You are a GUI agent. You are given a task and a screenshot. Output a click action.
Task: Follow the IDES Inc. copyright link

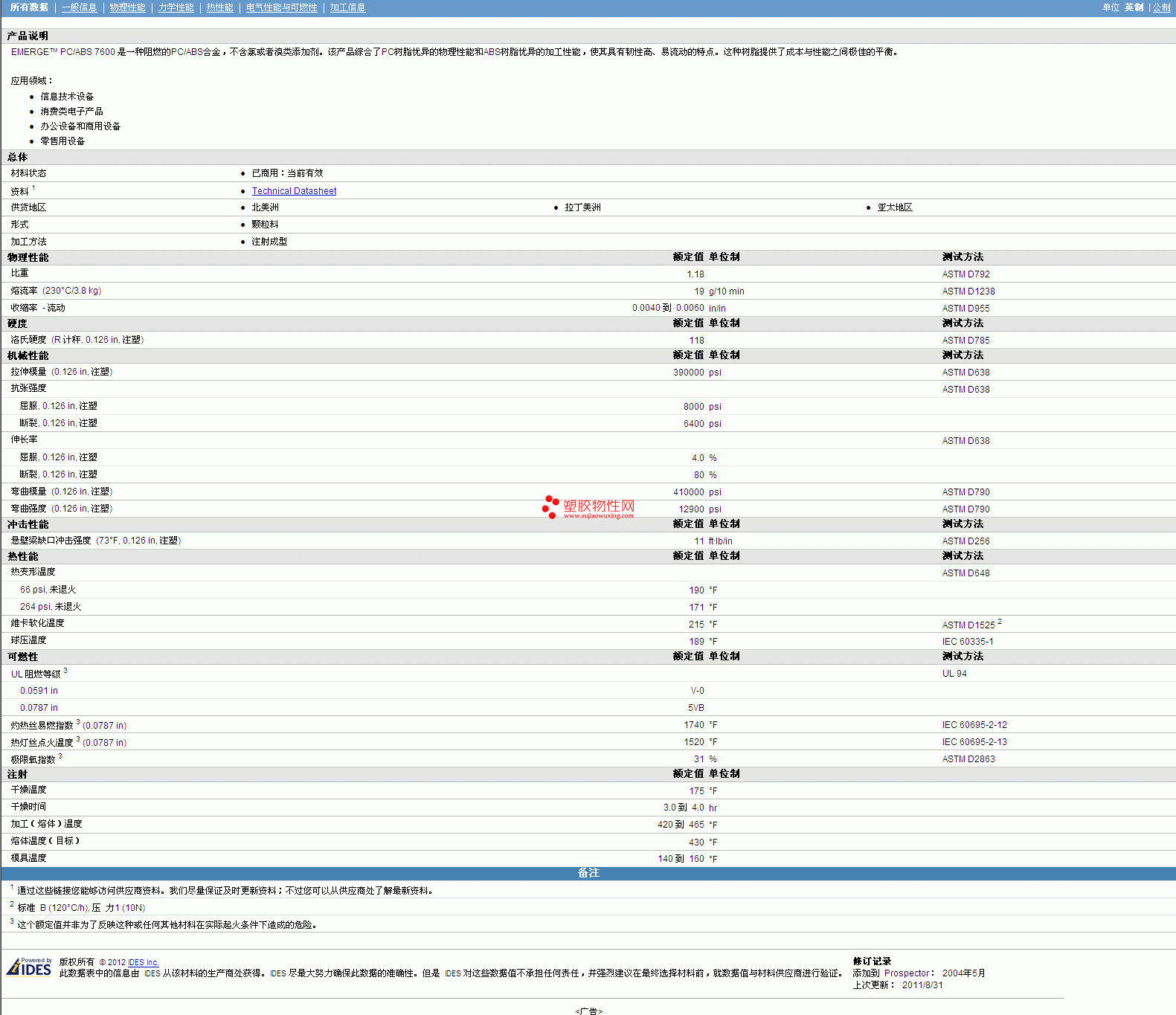tap(144, 962)
